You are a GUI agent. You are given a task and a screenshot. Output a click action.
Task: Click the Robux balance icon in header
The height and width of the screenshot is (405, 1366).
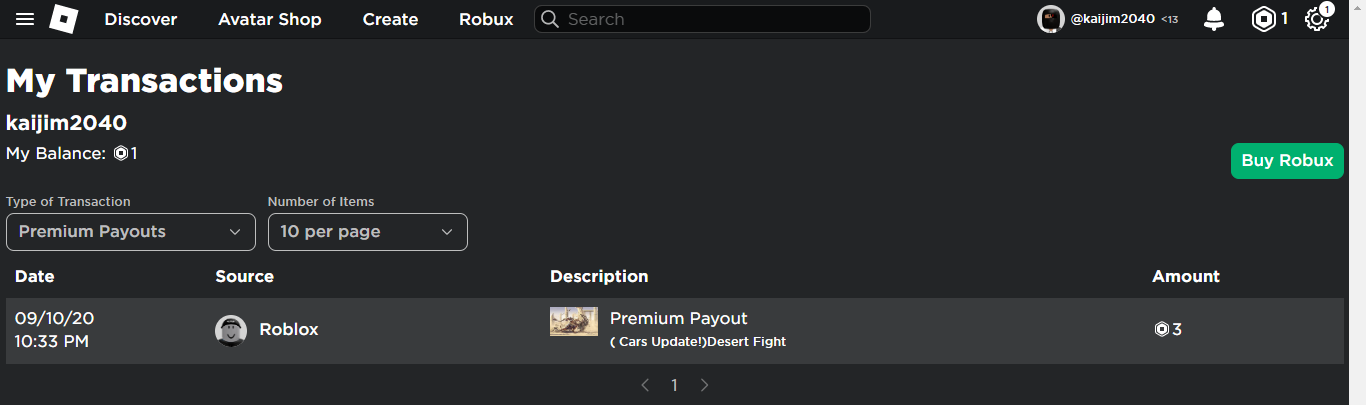1264,19
